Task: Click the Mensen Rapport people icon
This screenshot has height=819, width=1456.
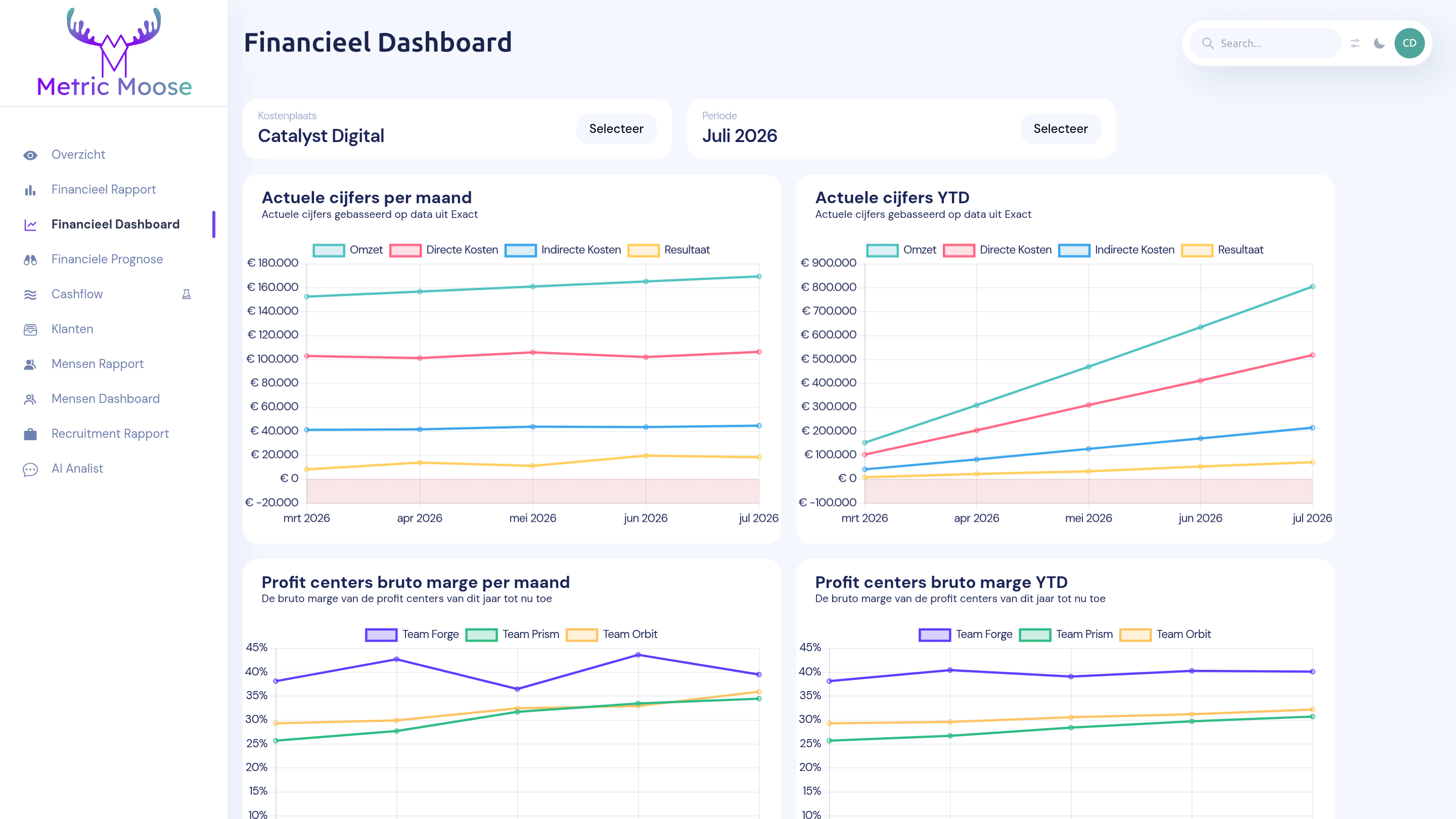Action: click(x=30, y=365)
